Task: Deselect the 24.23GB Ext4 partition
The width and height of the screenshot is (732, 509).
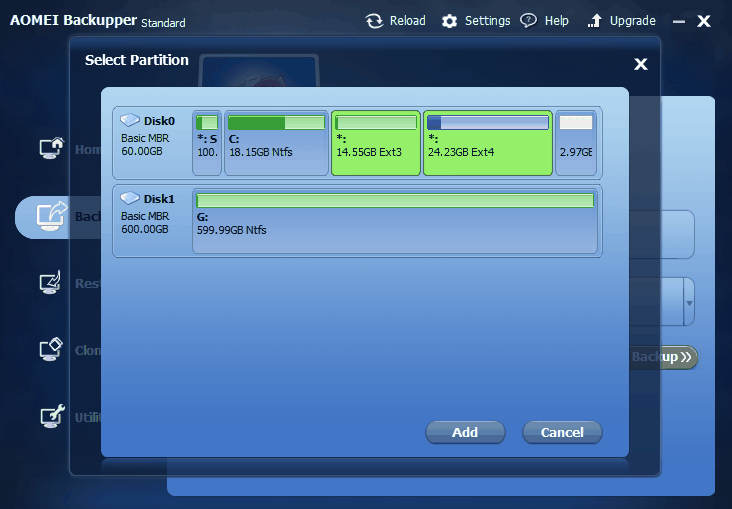Action: (x=488, y=143)
